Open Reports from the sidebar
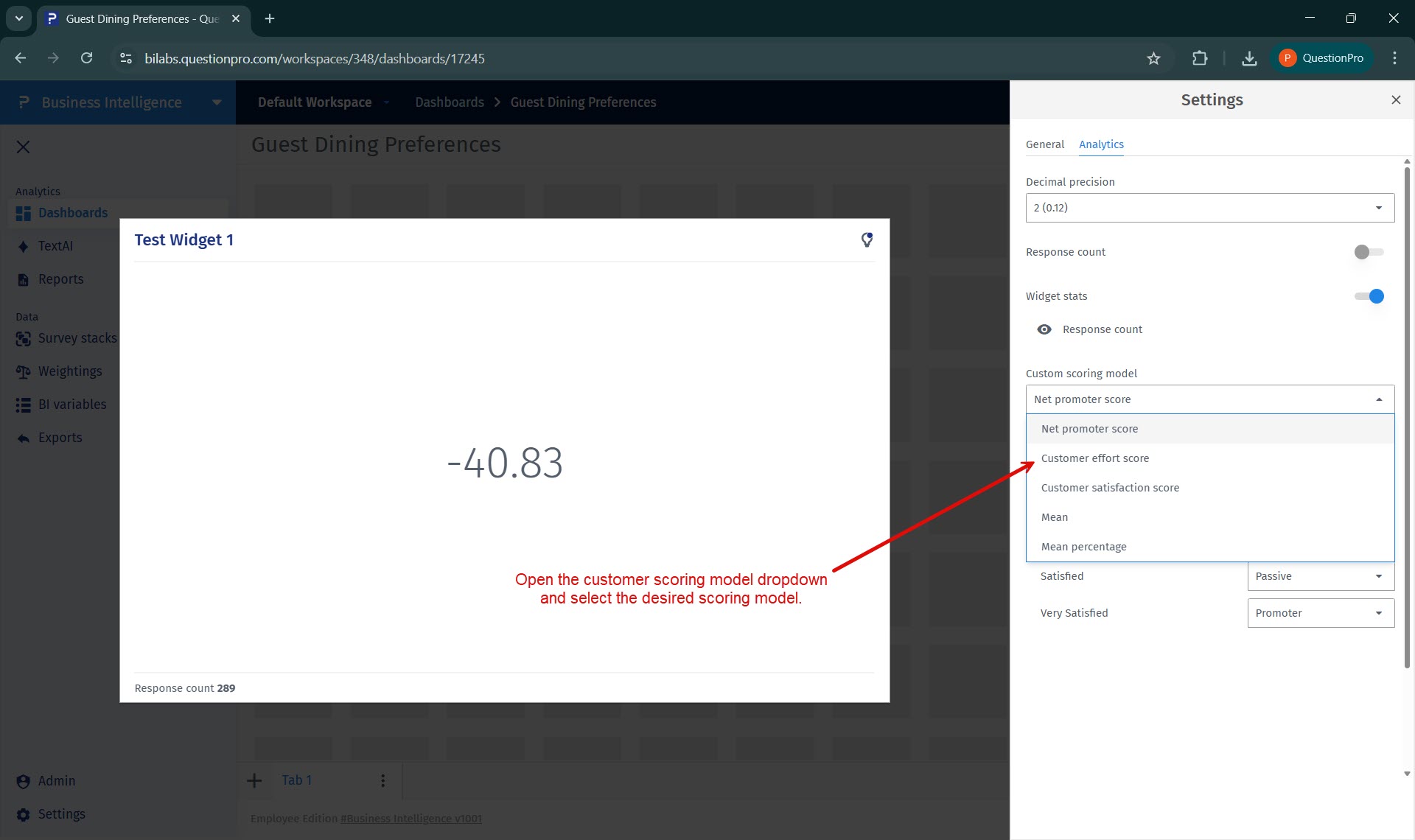This screenshot has height=840, width=1415. [60, 279]
